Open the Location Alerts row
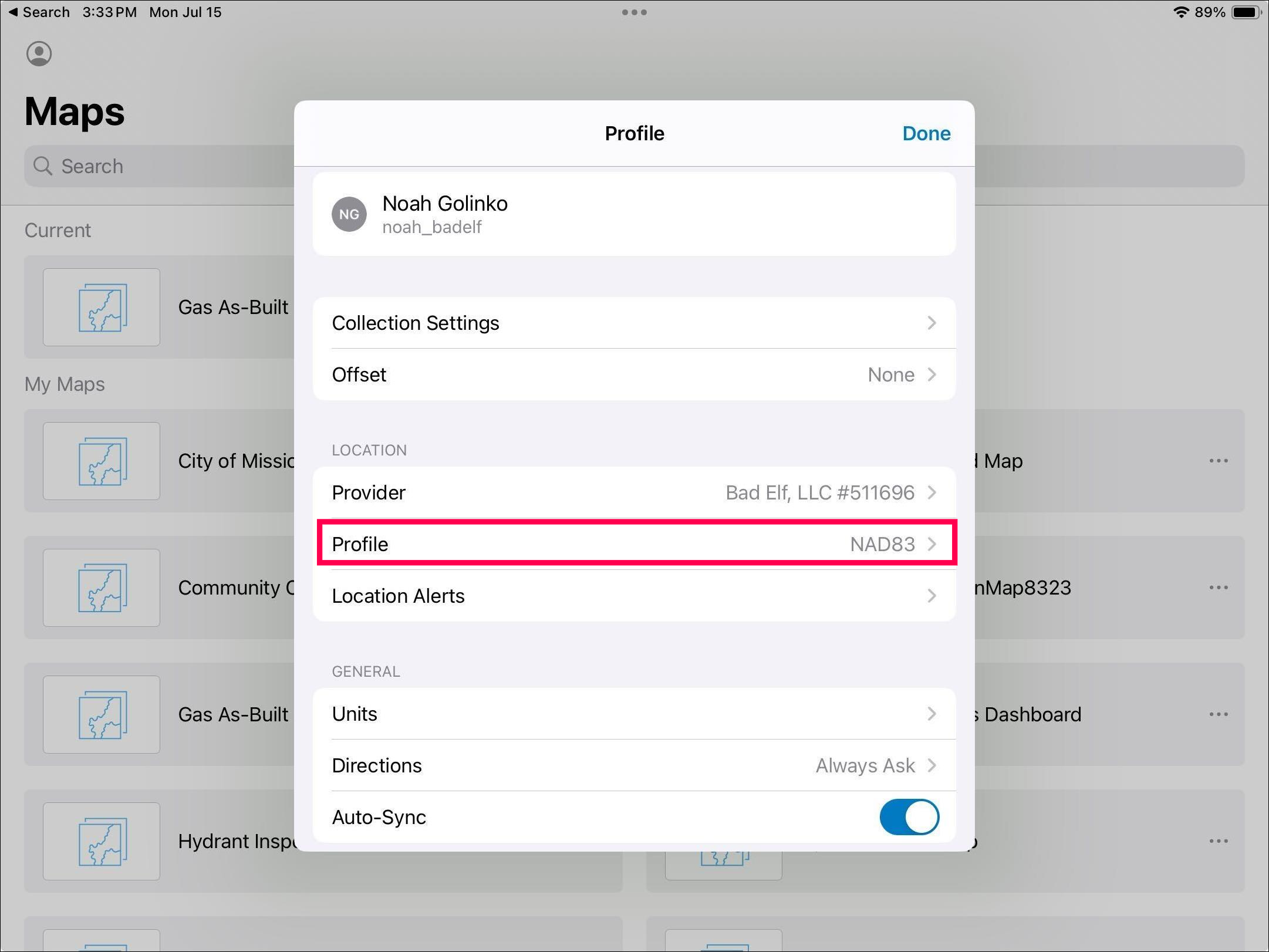 tap(634, 596)
